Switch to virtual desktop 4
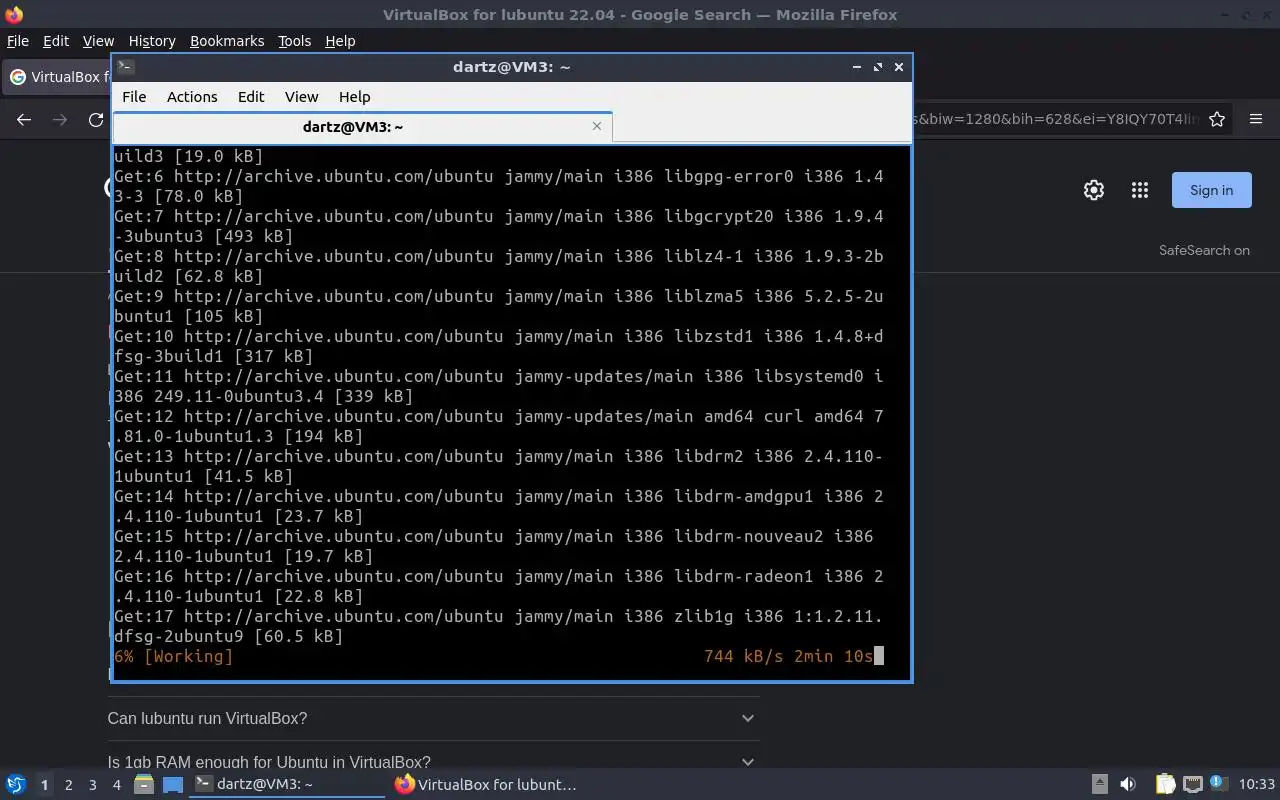This screenshot has height=800, width=1280. click(x=116, y=785)
